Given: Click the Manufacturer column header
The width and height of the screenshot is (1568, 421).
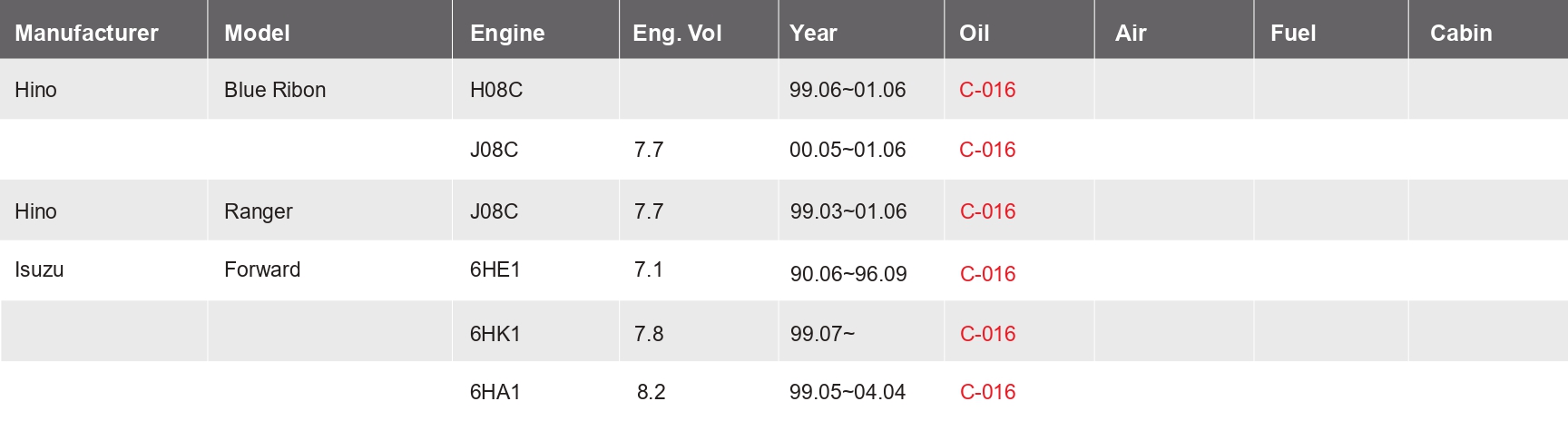Looking at the screenshot, I should (x=86, y=34).
